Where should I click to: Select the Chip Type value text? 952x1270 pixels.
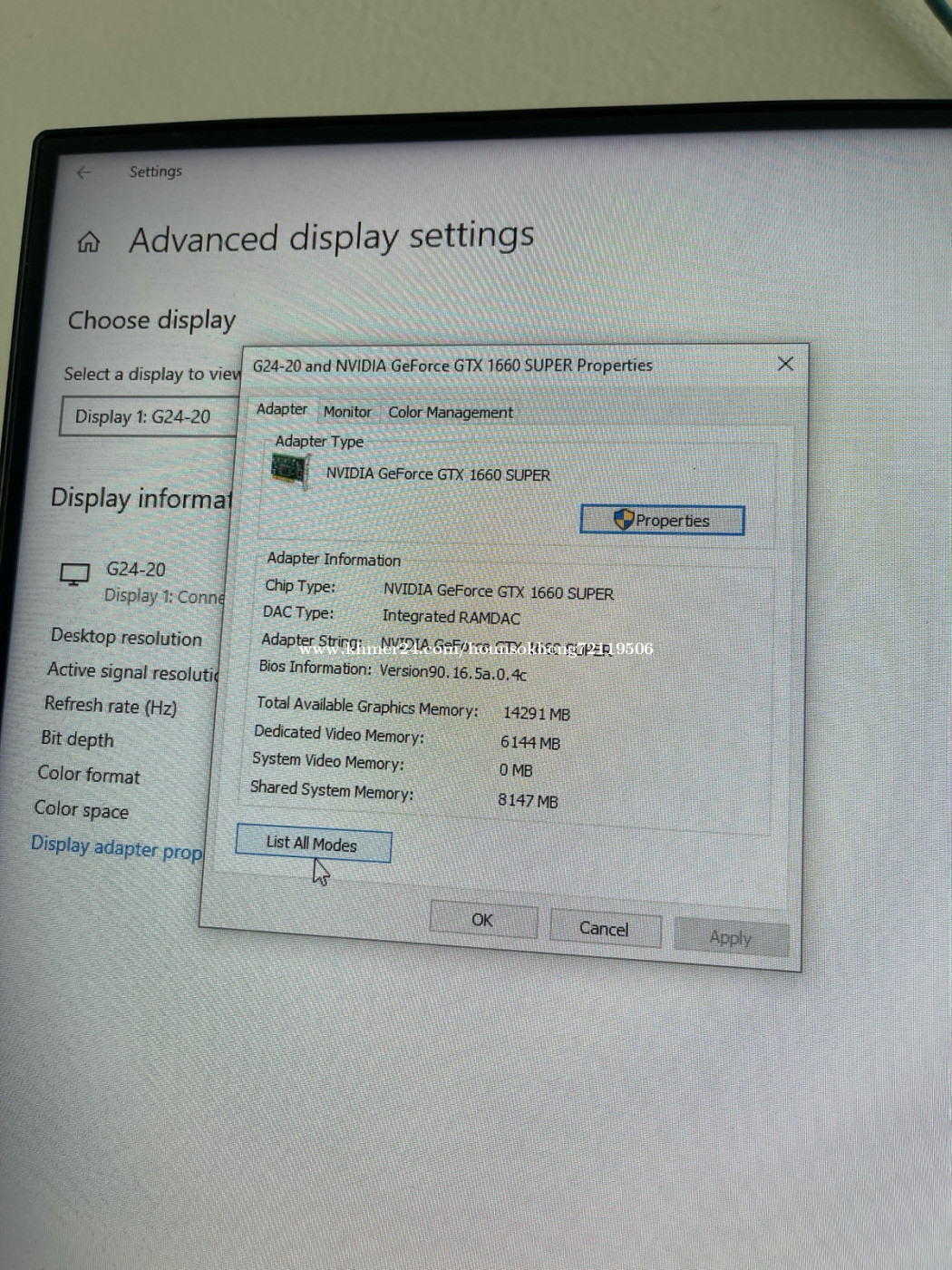click(x=498, y=591)
